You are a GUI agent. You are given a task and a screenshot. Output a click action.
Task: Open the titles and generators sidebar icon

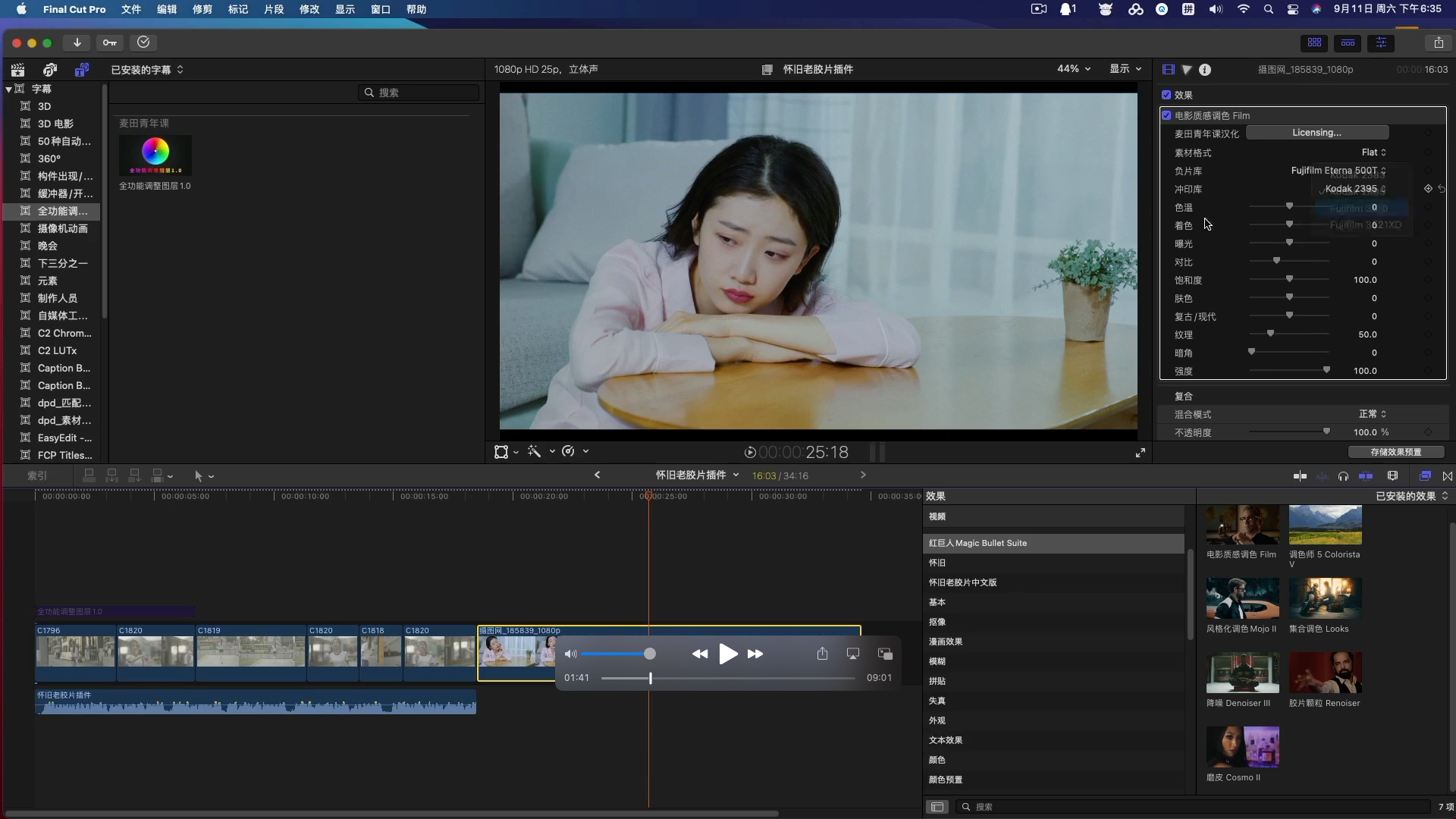pyautogui.click(x=82, y=70)
